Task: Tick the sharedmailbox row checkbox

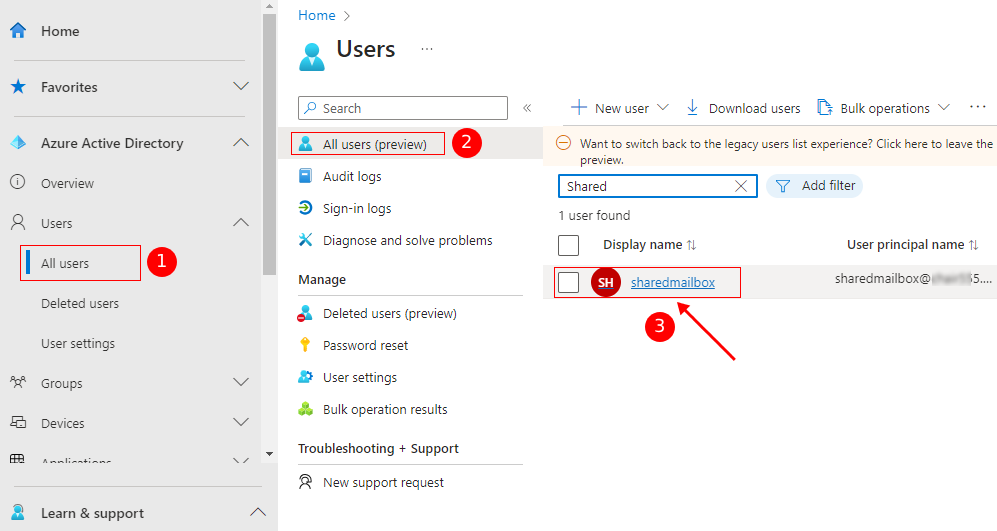Action: click(568, 283)
